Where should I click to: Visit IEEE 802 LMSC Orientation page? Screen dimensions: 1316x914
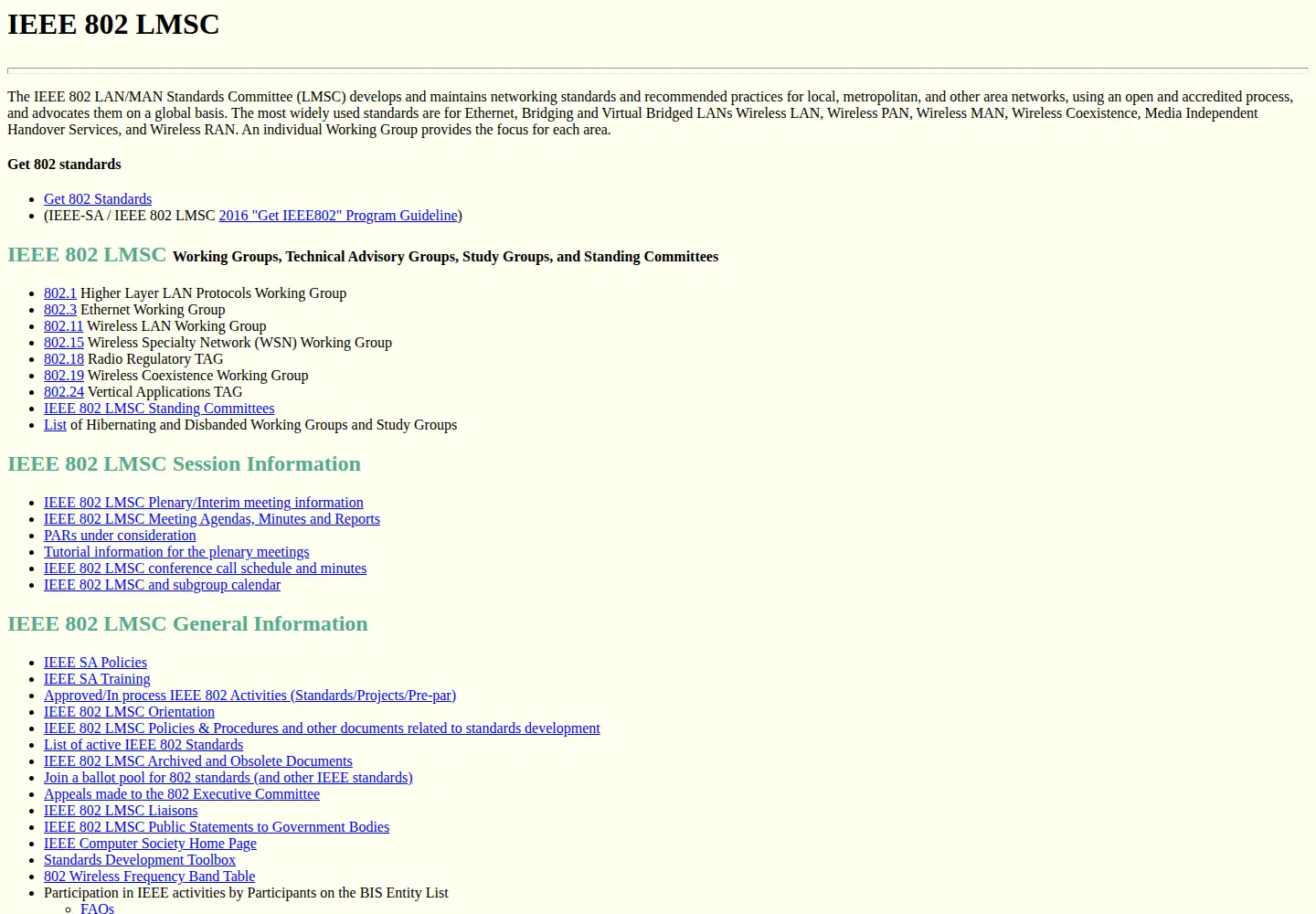(129, 712)
